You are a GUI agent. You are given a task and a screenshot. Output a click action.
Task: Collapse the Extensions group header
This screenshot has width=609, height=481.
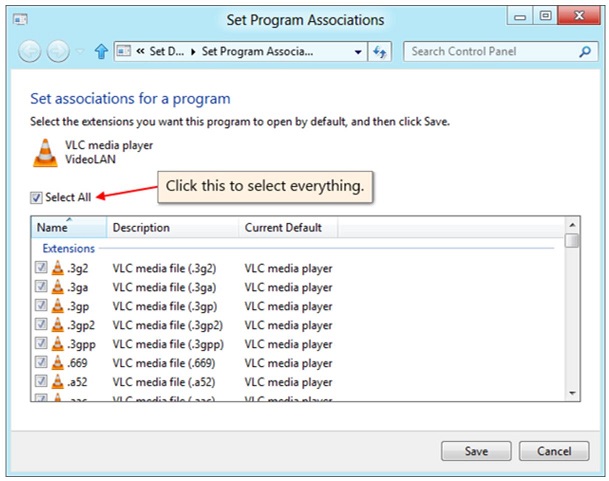click(69, 248)
